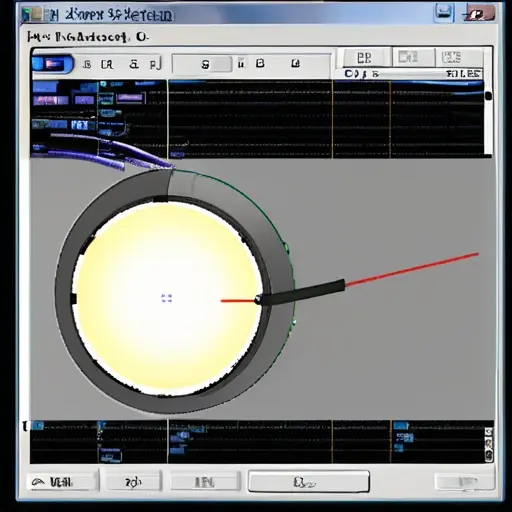Viewport: 512px width, 512px height.
Task: Click the second bottom button labeled 2d
Action: point(133,482)
